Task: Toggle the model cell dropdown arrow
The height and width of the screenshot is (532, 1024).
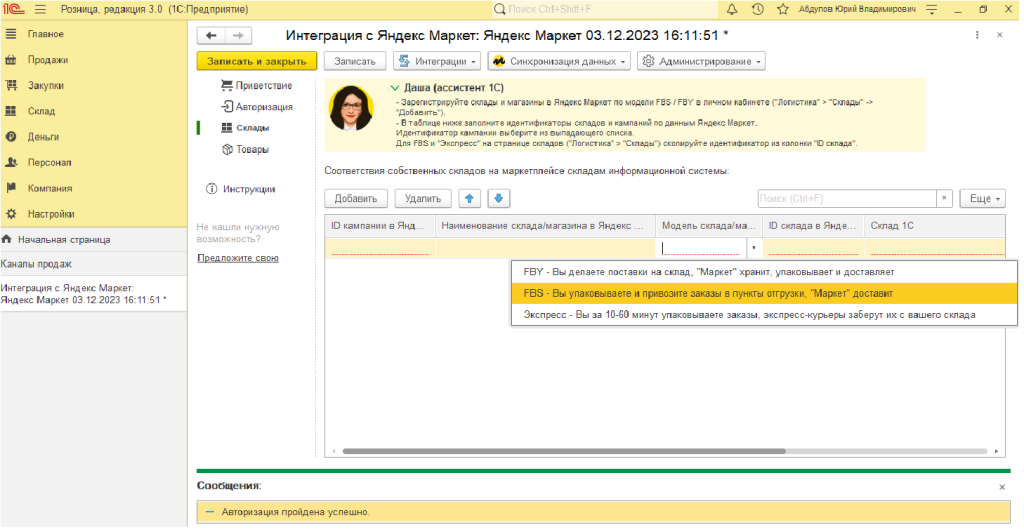Action: click(x=754, y=248)
